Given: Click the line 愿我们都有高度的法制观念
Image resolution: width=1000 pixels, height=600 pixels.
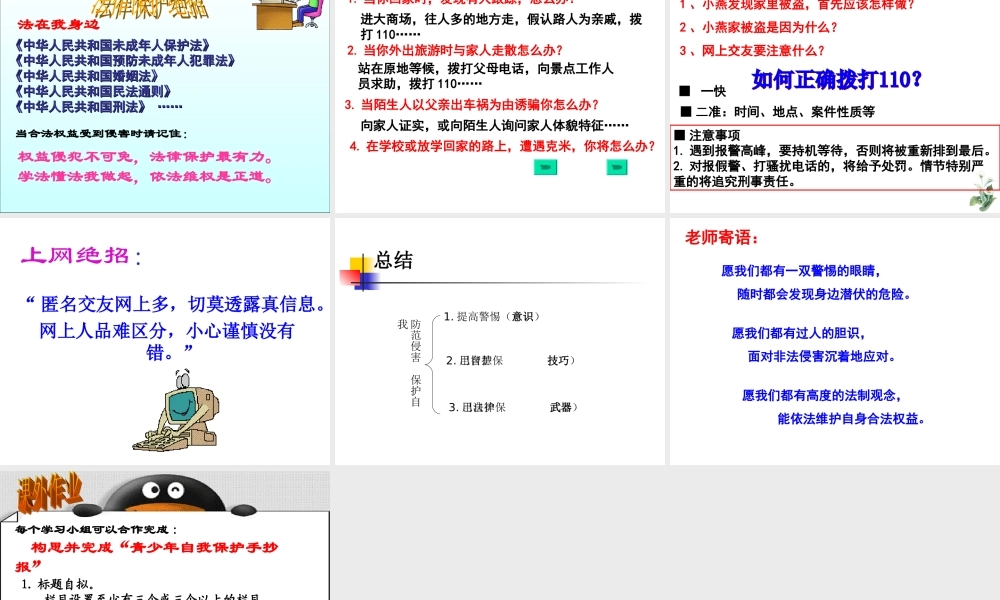Looking at the screenshot, I should point(821,395).
